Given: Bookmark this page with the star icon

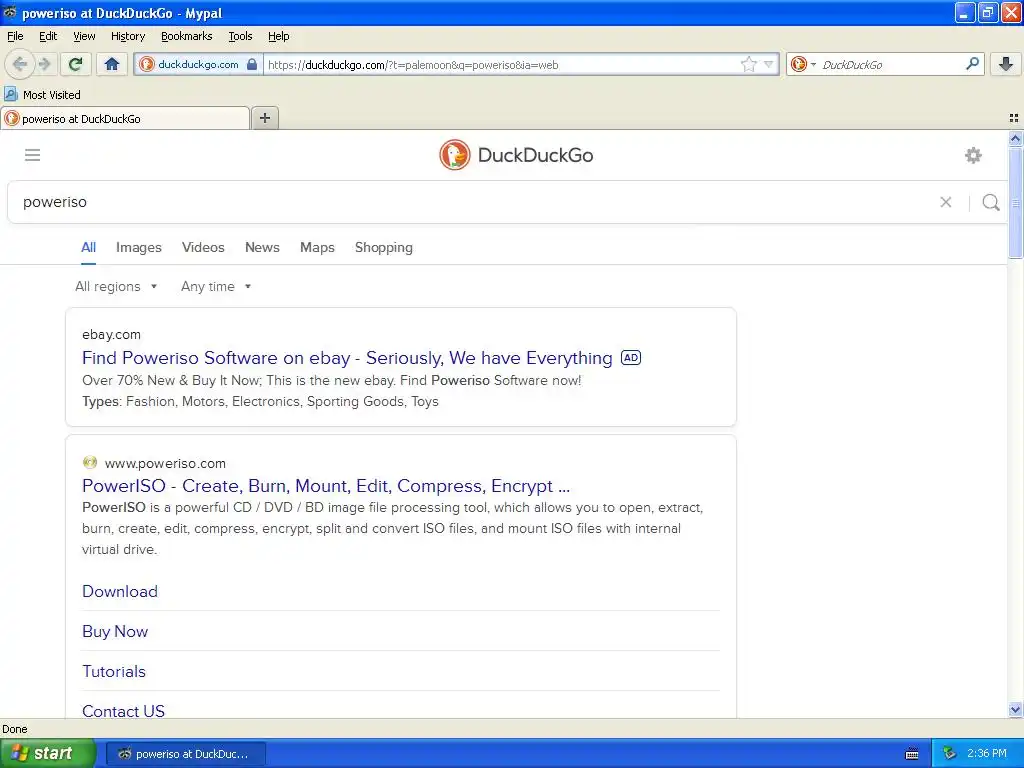Looking at the screenshot, I should [x=748, y=64].
